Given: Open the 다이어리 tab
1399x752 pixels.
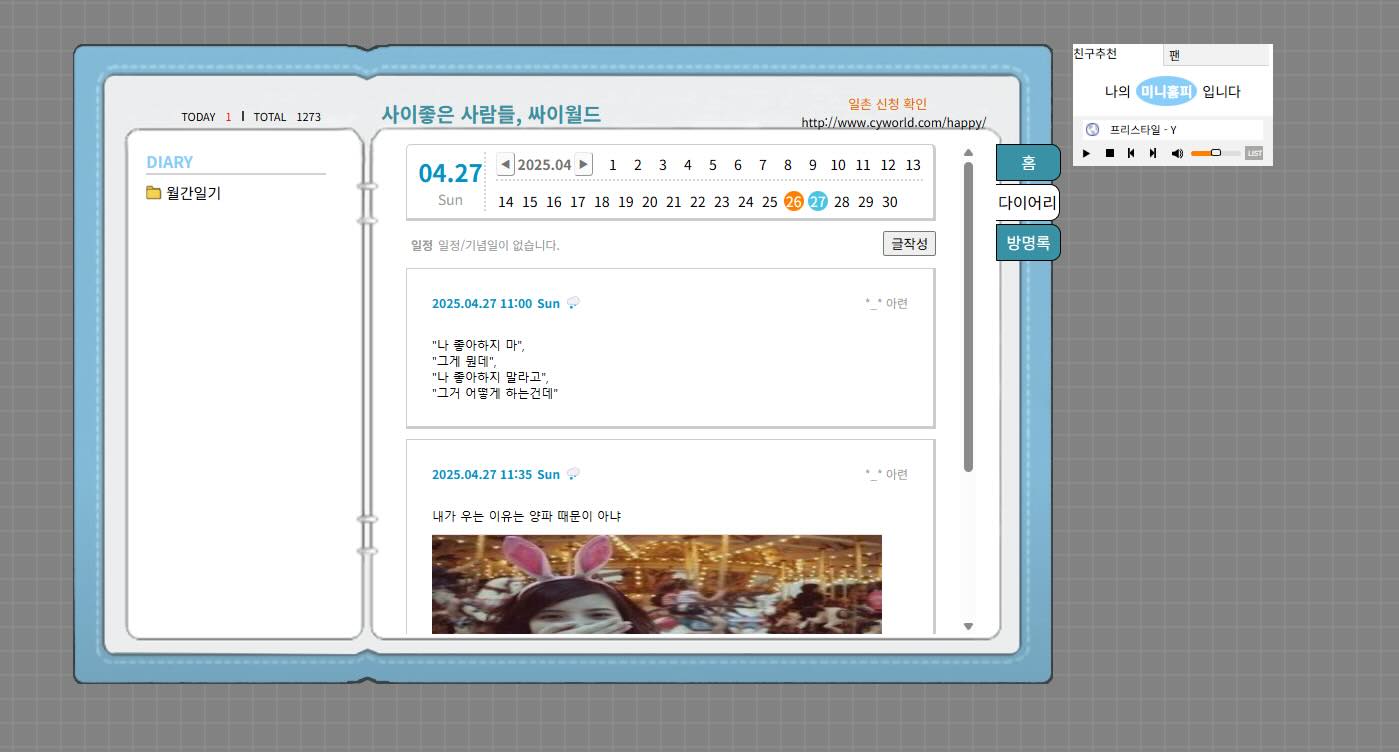Looking at the screenshot, I should click(x=1028, y=202).
